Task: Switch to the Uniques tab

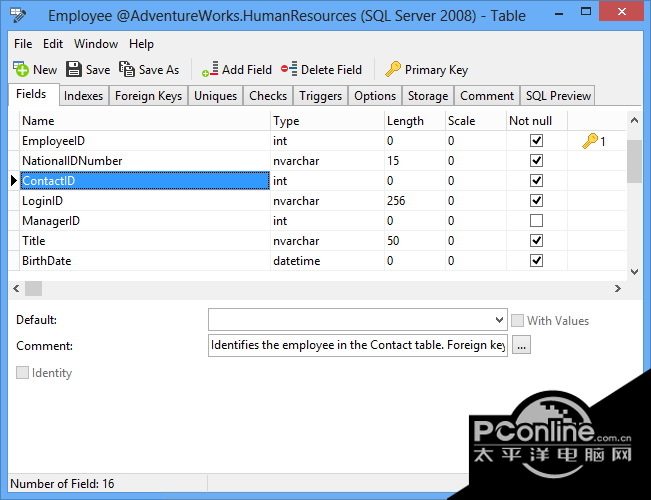Action: pos(215,96)
